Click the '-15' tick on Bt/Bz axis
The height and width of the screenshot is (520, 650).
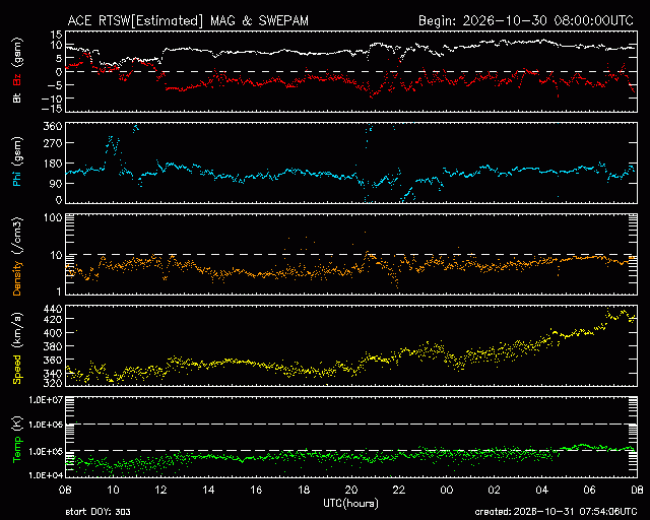coord(51,109)
